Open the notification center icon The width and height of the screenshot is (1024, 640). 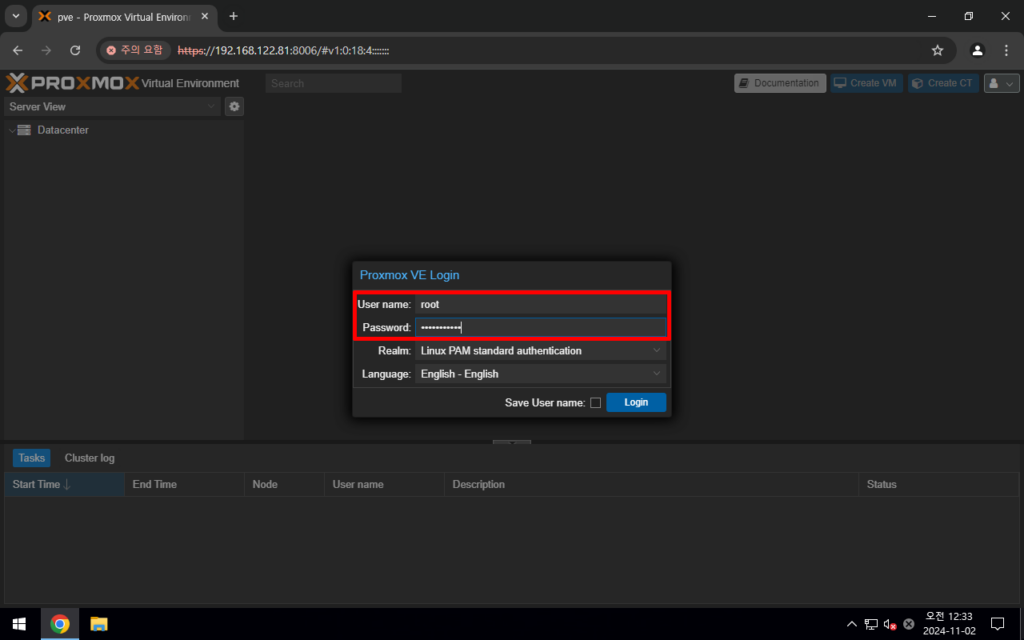pyautogui.click(x=996, y=624)
